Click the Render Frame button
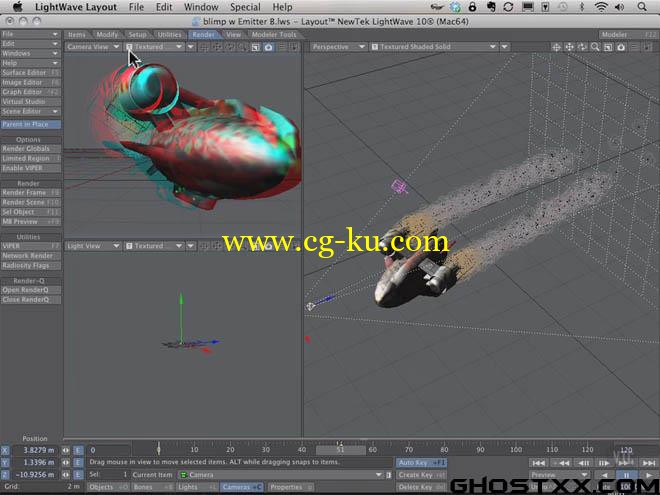 tap(31, 193)
